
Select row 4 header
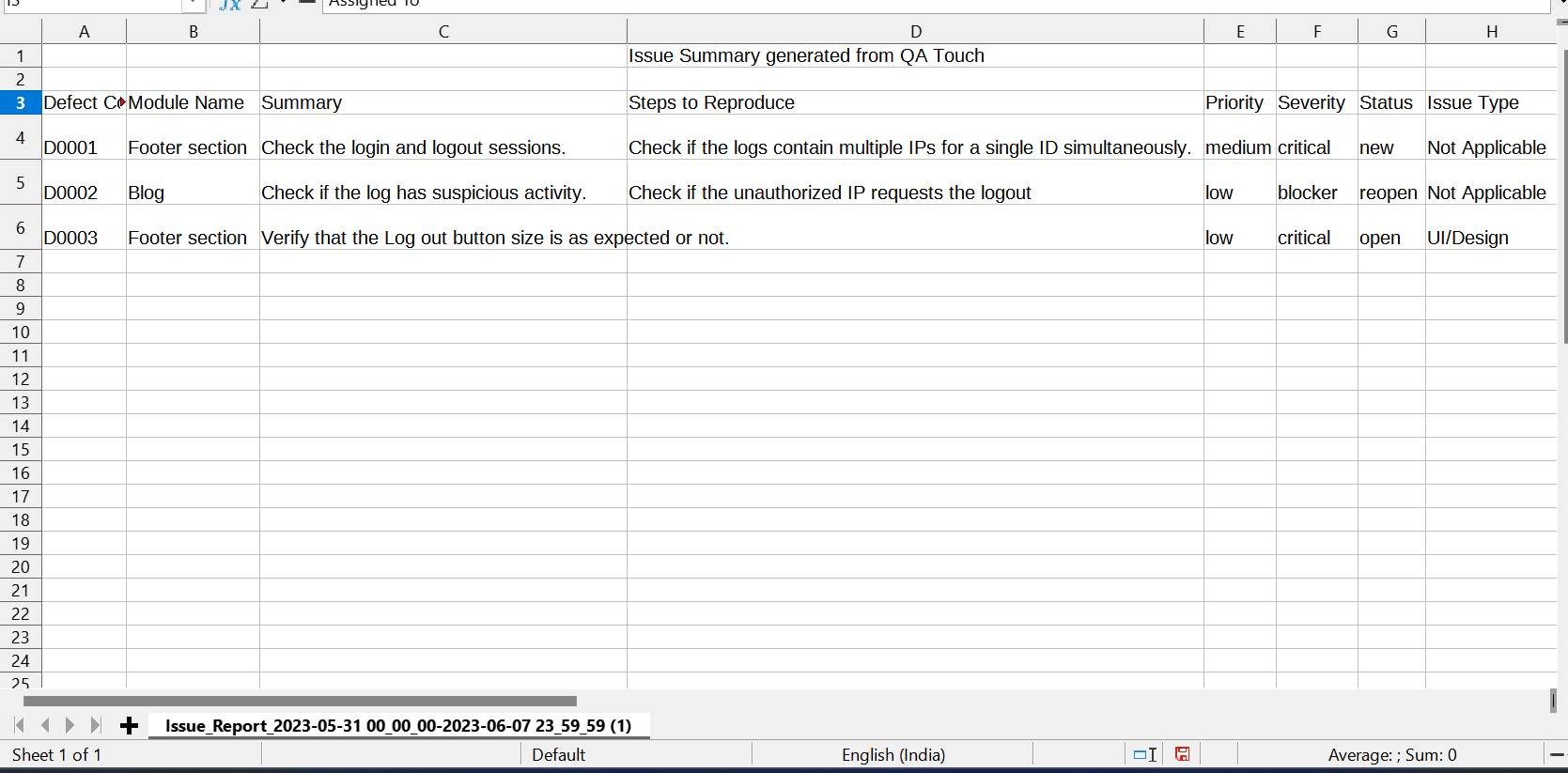point(21,137)
